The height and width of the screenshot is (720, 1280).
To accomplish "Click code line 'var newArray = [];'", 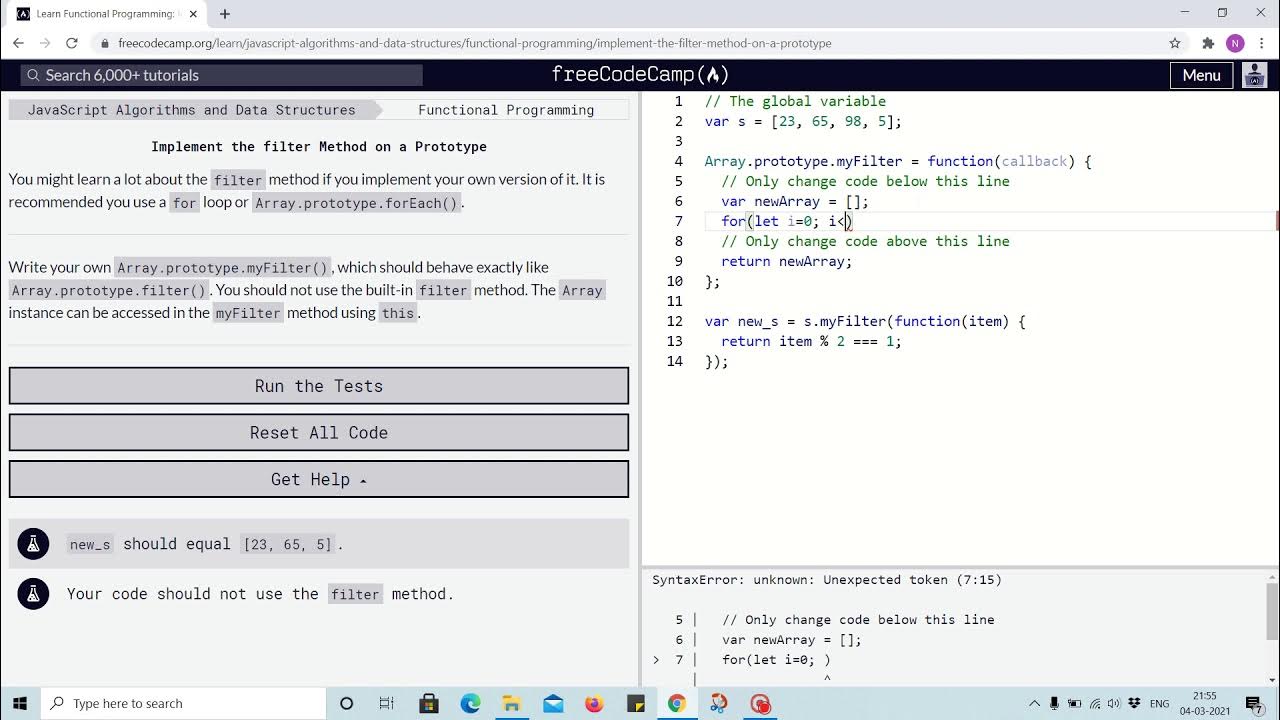I will (795, 201).
